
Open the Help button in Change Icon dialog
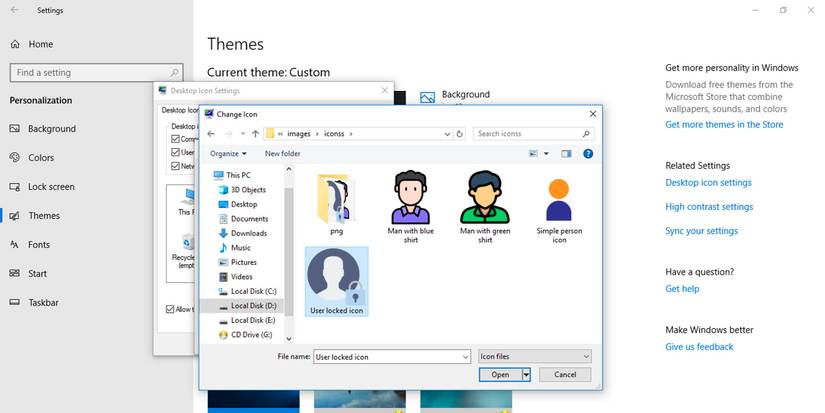point(588,154)
